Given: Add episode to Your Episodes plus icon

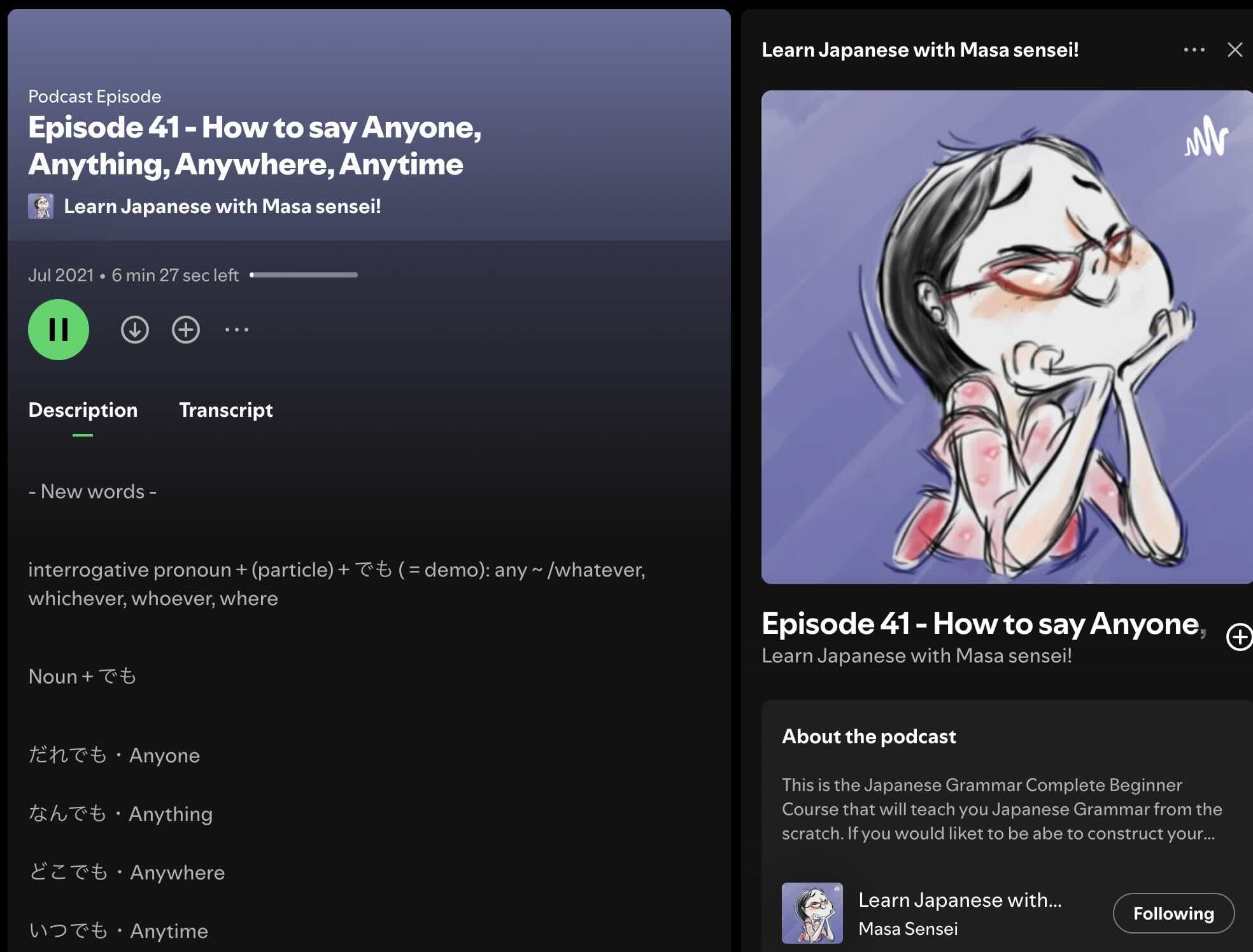Looking at the screenshot, I should pyautogui.click(x=186, y=330).
